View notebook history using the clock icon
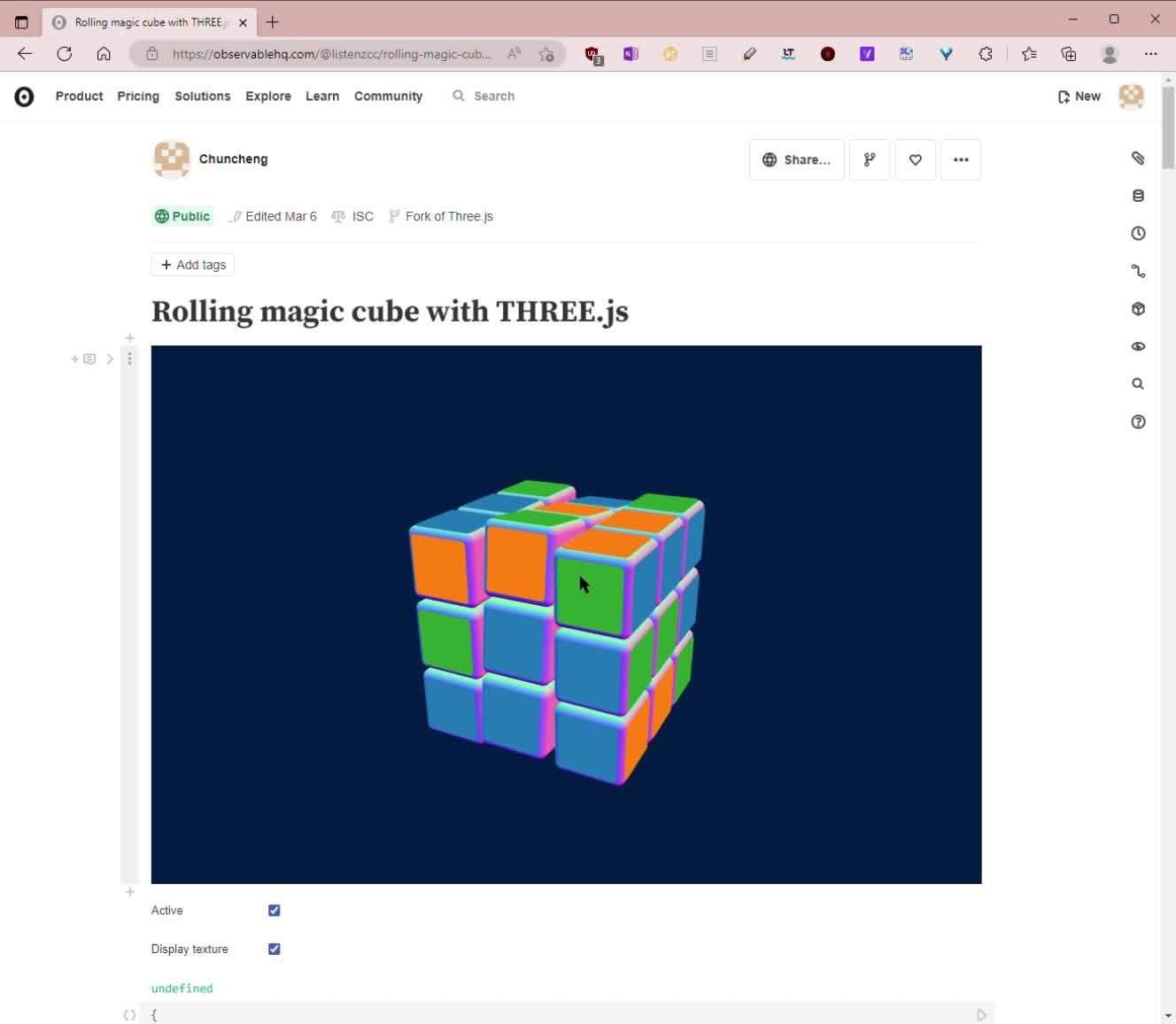1176x1024 pixels. (1138, 233)
